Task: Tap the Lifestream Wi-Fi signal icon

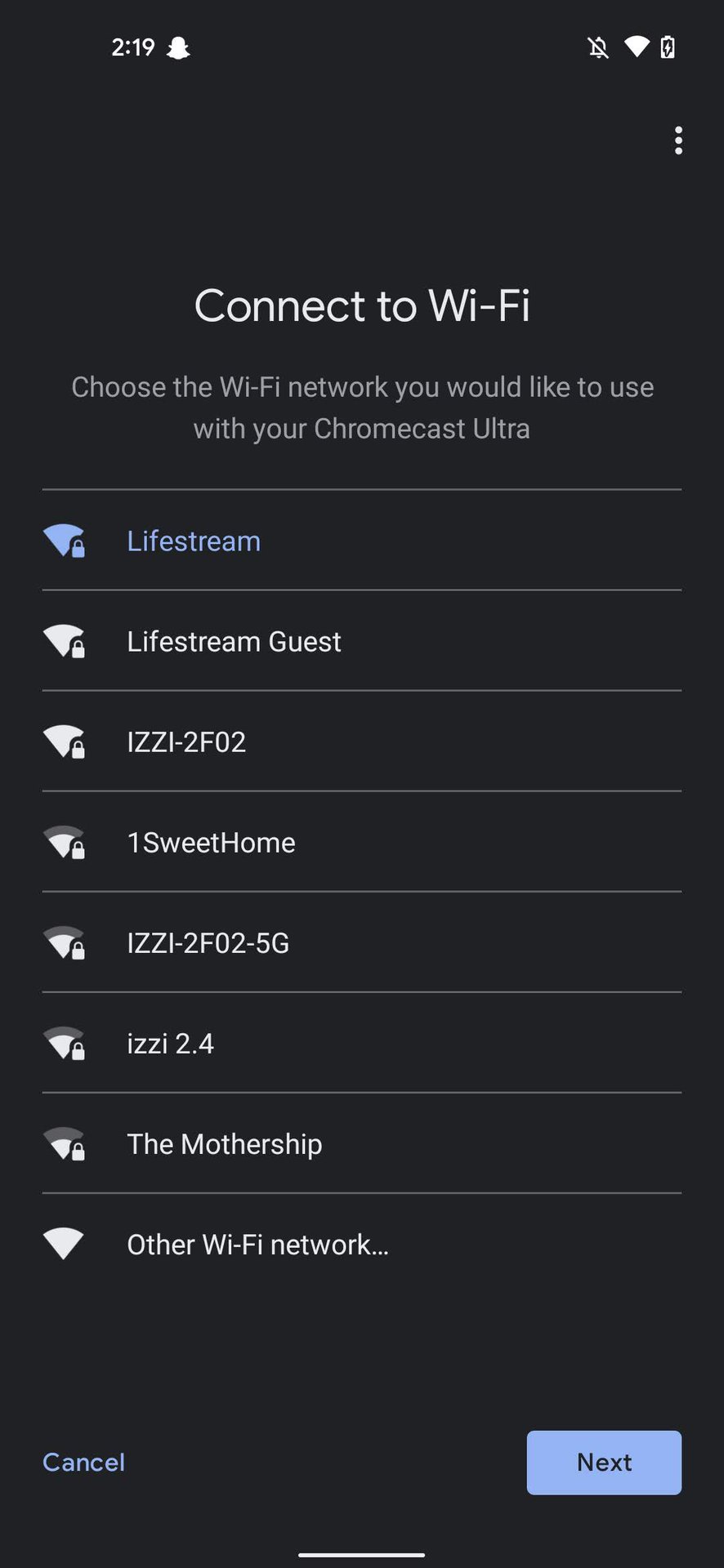Action: (x=63, y=540)
